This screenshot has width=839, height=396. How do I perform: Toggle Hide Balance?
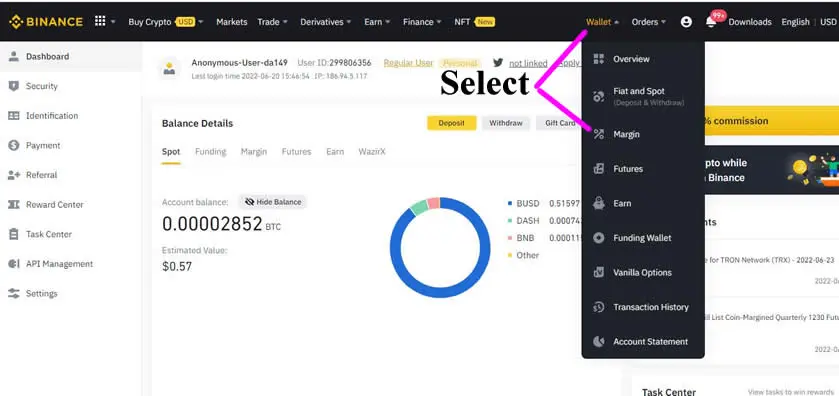pos(273,202)
